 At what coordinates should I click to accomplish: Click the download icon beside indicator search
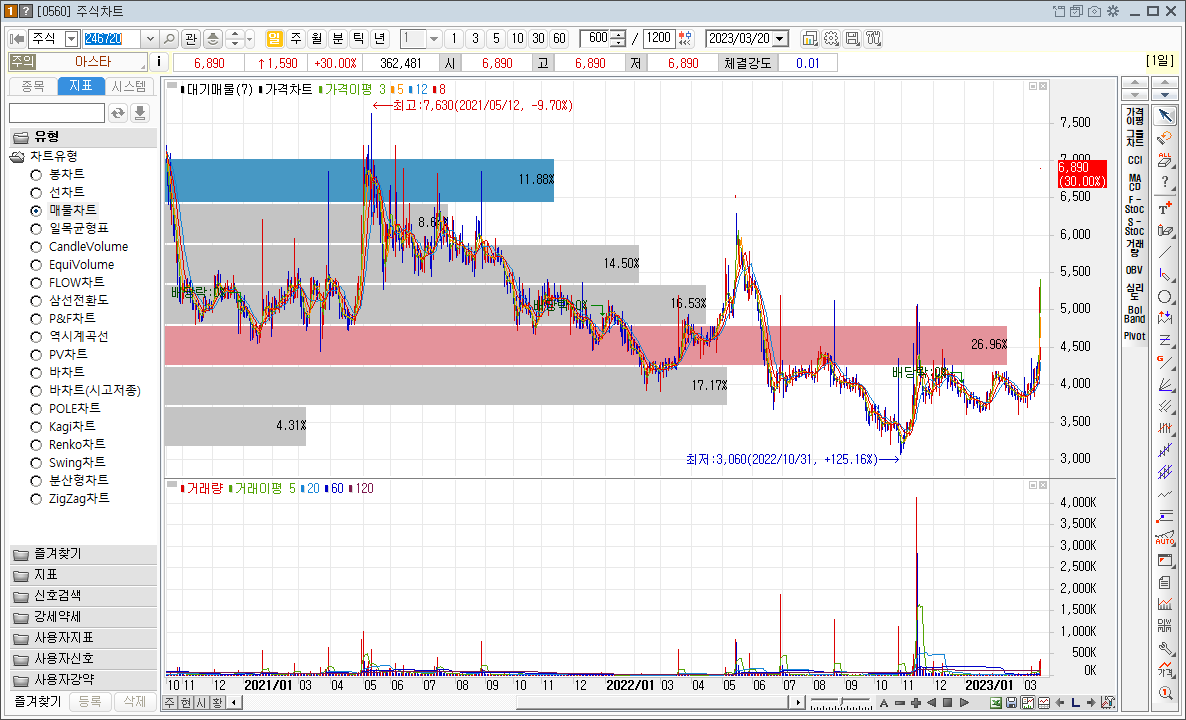[139, 113]
